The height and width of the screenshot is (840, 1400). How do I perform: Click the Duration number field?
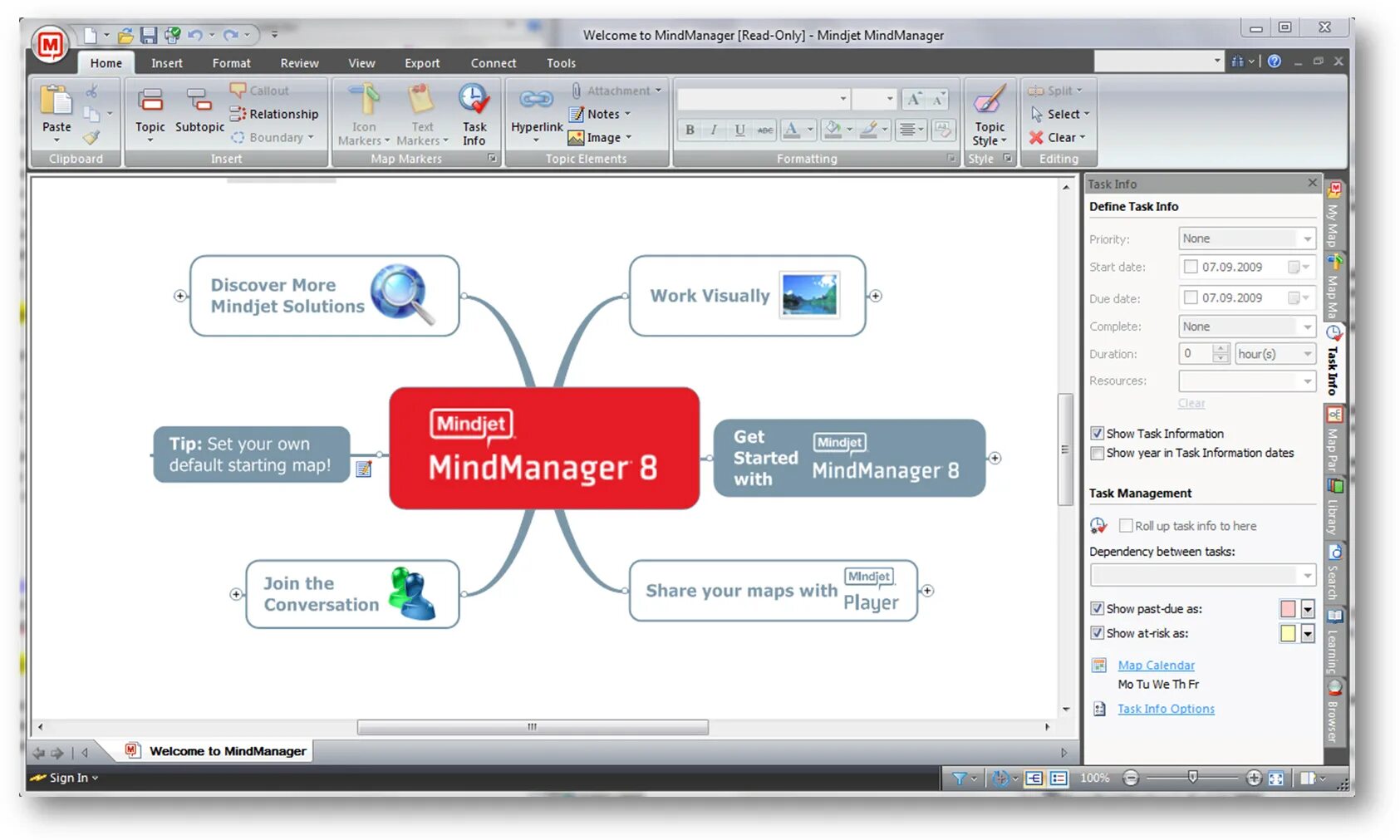1196,354
